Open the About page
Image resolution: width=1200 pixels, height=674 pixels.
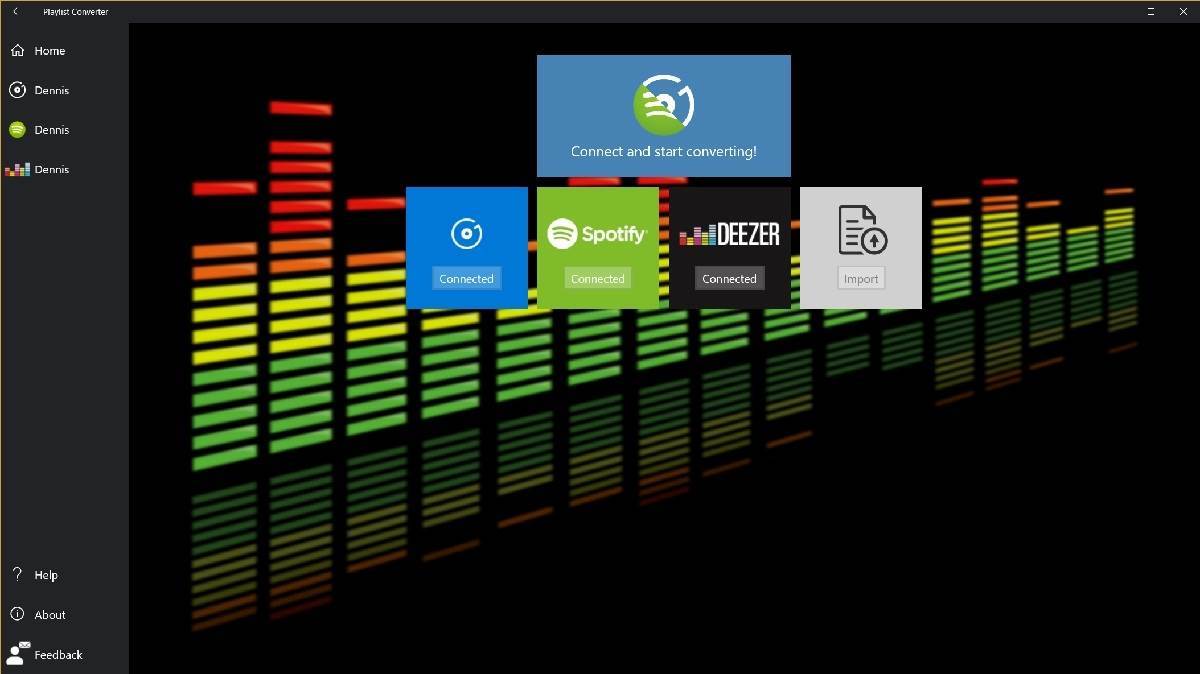tap(49, 615)
